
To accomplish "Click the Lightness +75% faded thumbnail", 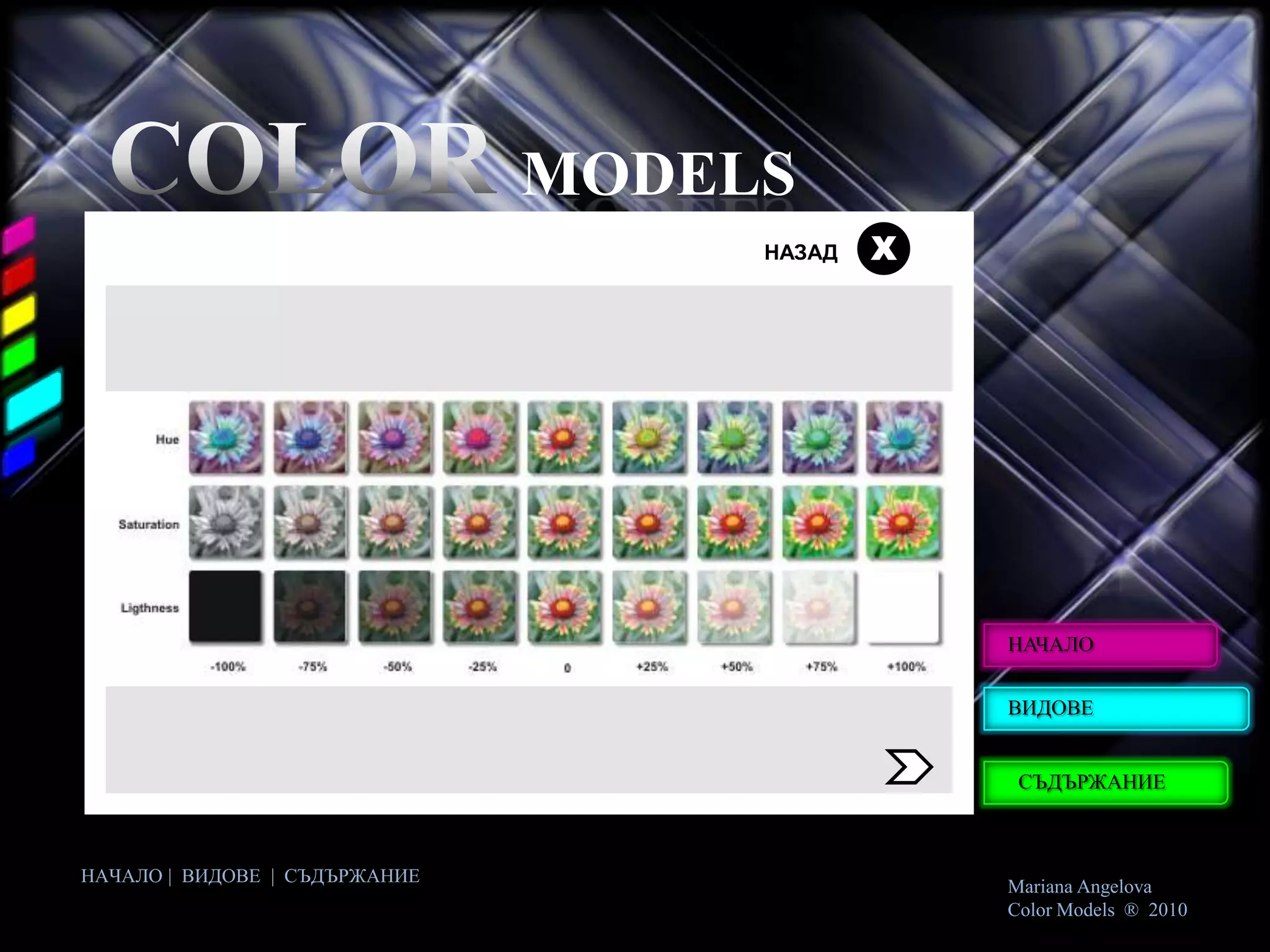I will click(x=819, y=606).
